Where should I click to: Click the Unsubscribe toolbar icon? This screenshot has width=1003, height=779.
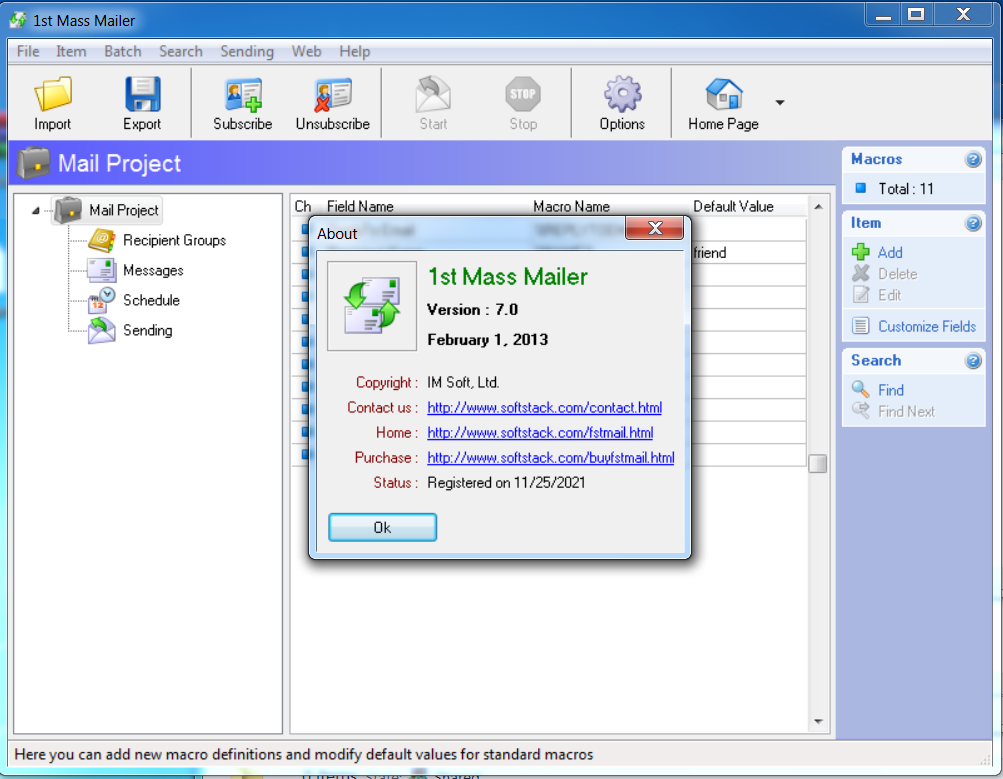(332, 95)
